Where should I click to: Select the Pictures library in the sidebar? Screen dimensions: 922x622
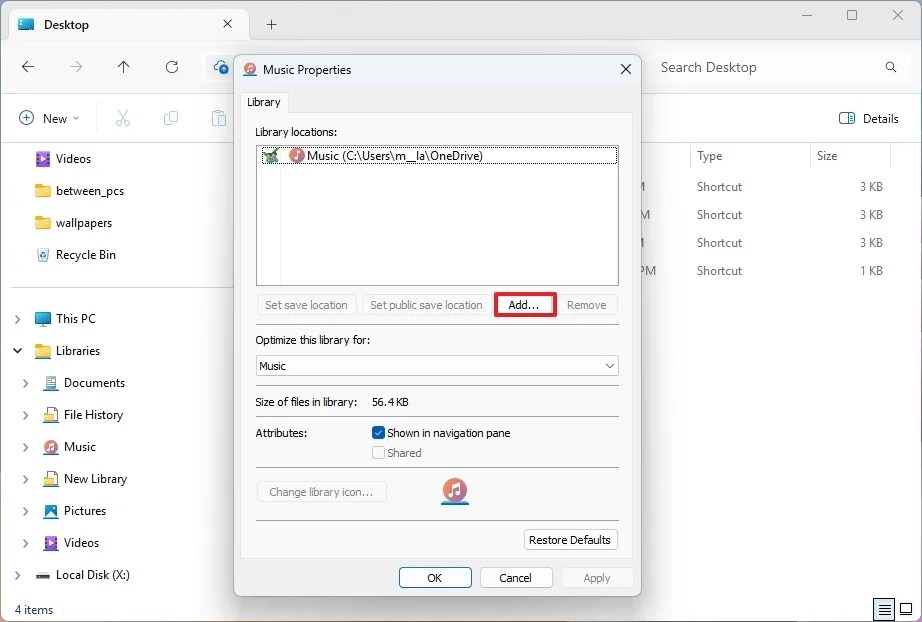click(x=86, y=511)
